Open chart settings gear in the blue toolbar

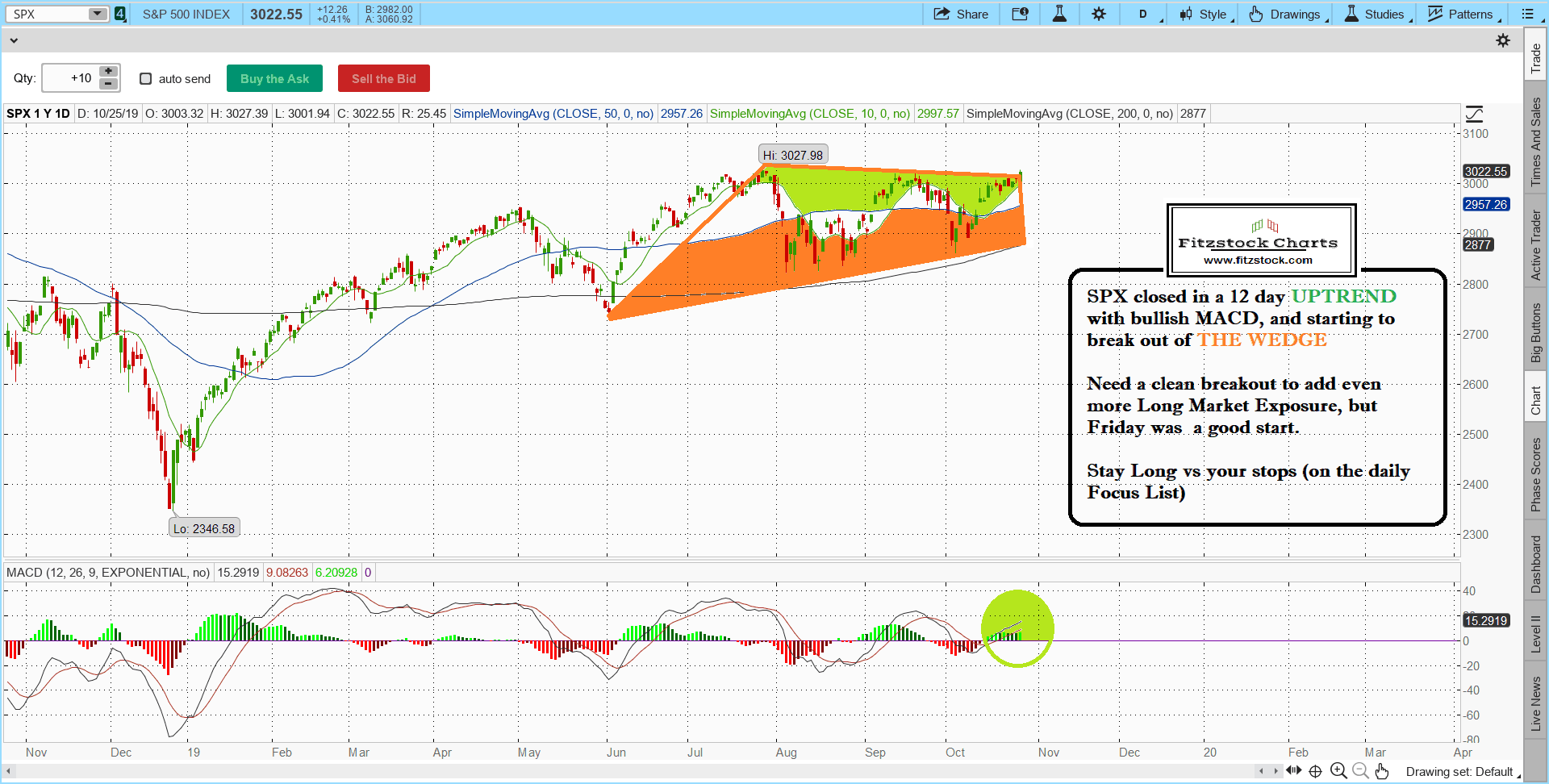pyautogui.click(x=1099, y=14)
